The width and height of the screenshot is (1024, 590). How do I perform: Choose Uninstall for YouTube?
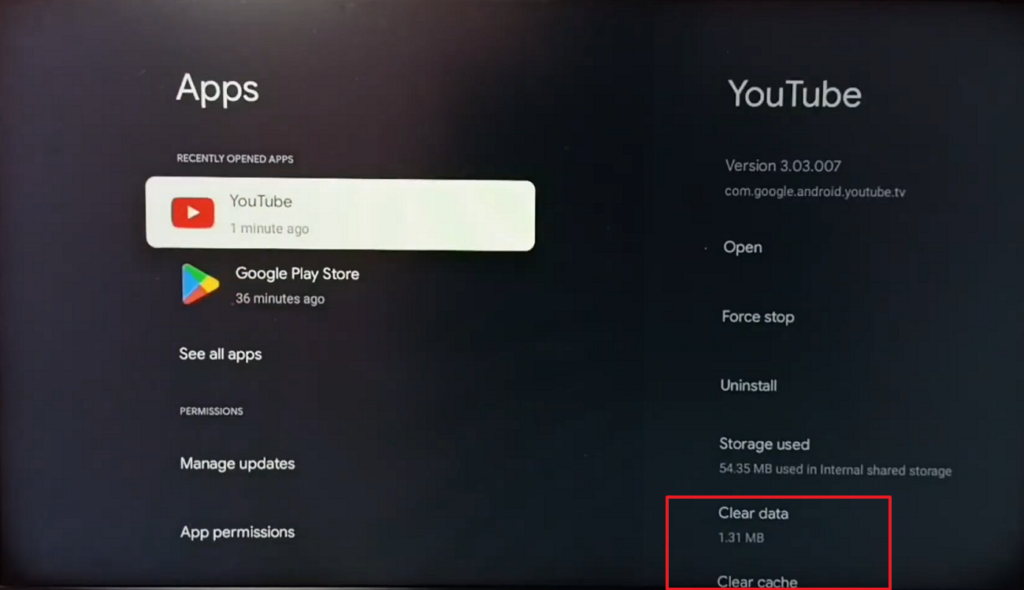748,385
